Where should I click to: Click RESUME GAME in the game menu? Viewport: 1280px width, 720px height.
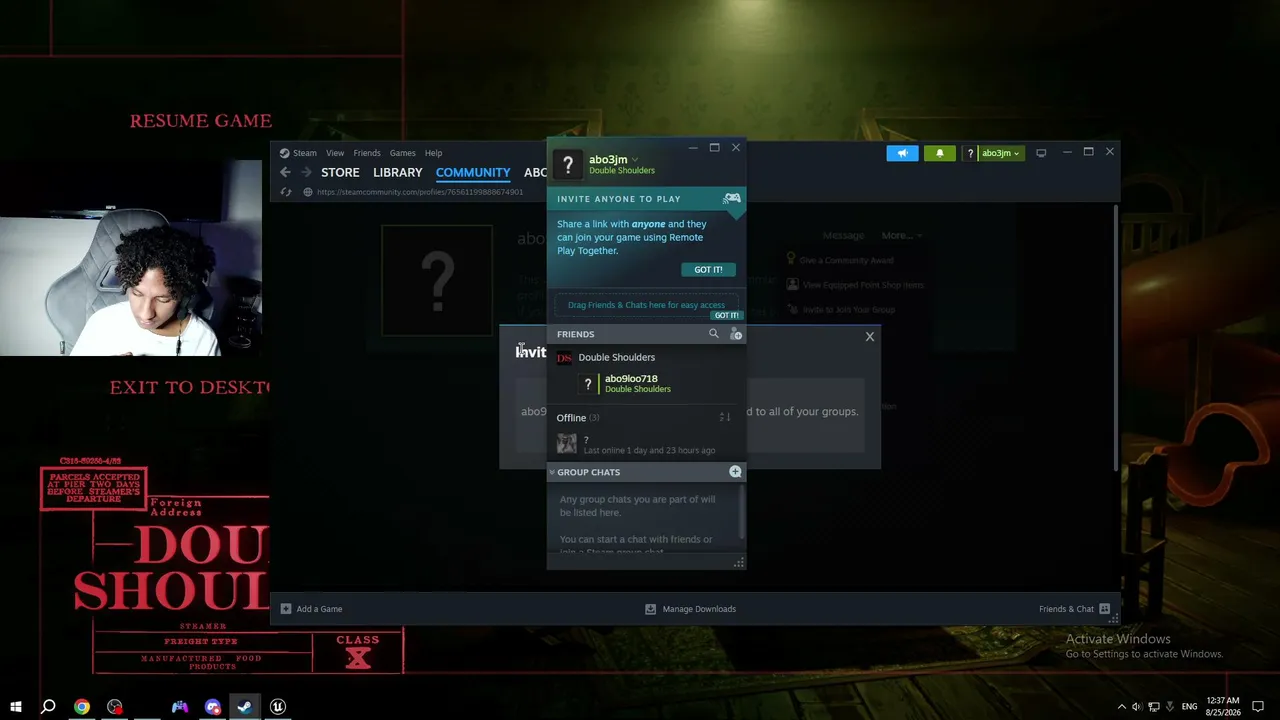click(201, 121)
